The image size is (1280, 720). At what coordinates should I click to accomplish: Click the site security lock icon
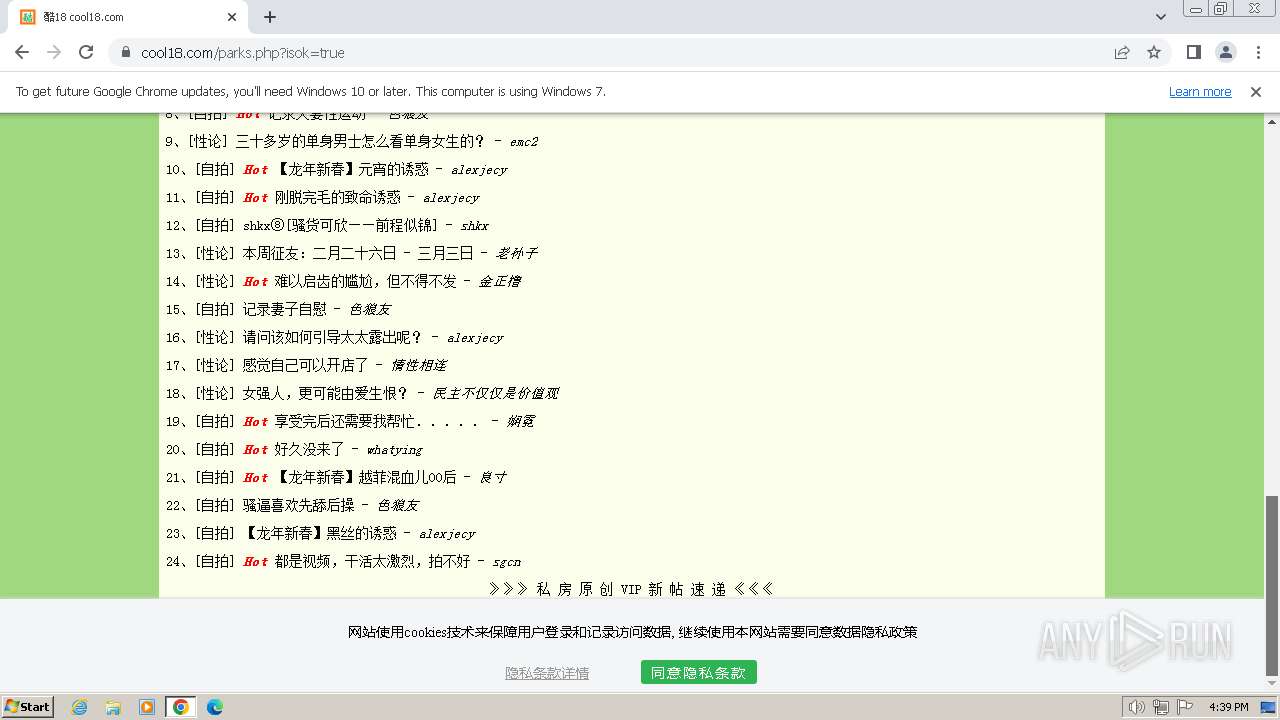tap(126, 52)
